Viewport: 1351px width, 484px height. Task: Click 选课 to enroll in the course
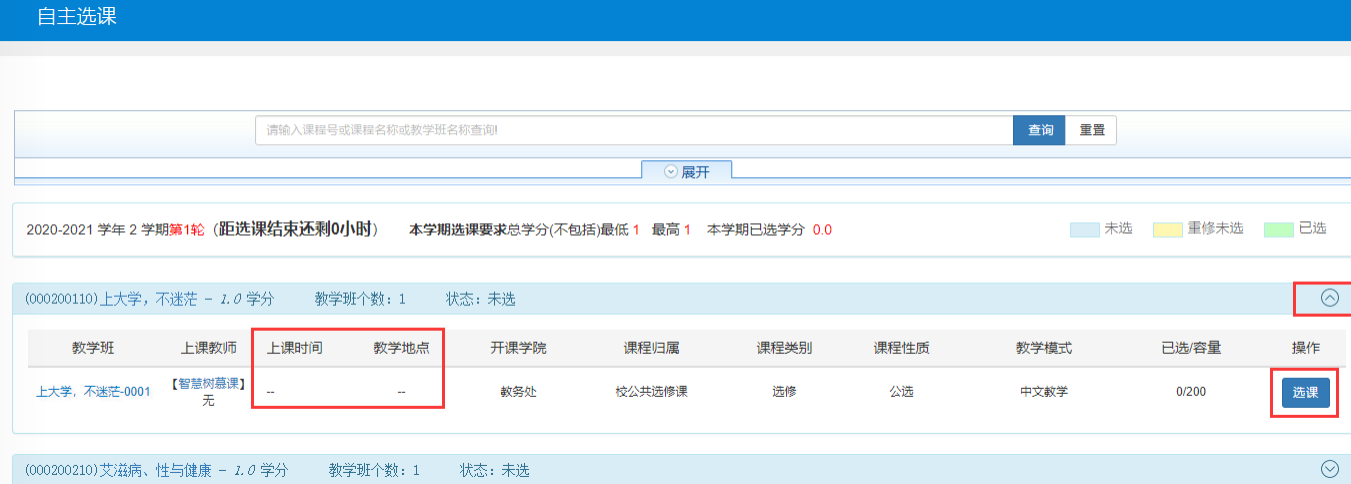tap(1305, 393)
